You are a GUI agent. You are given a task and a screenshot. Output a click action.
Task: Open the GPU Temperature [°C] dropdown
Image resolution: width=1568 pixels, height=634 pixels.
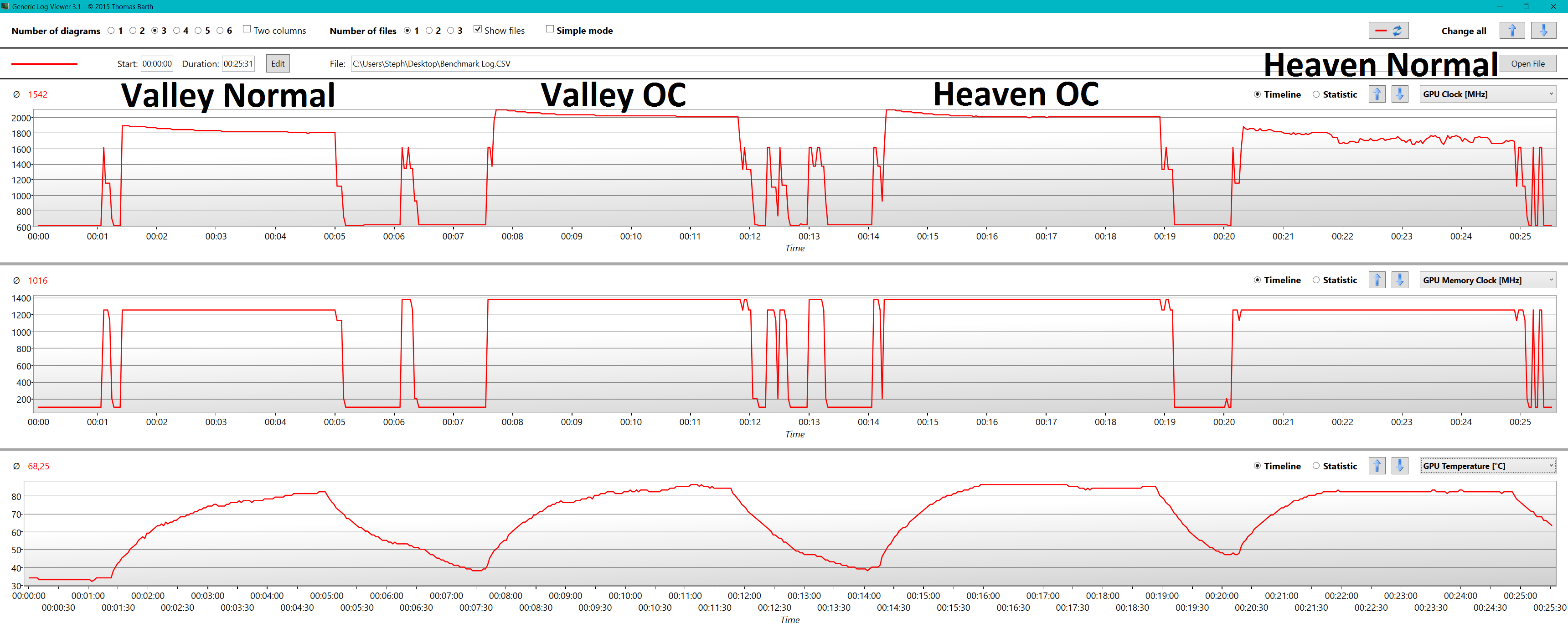pyautogui.click(x=1488, y=466)
